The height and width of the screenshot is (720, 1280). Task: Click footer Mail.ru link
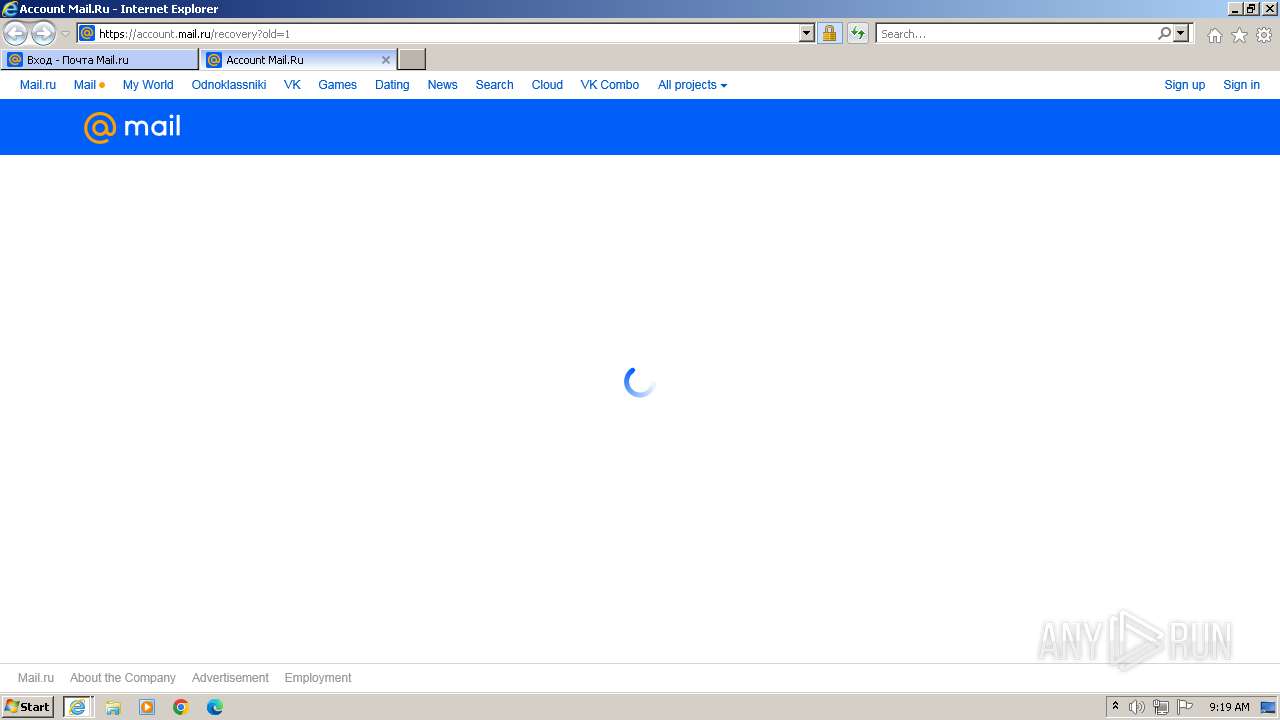(36, 678)
